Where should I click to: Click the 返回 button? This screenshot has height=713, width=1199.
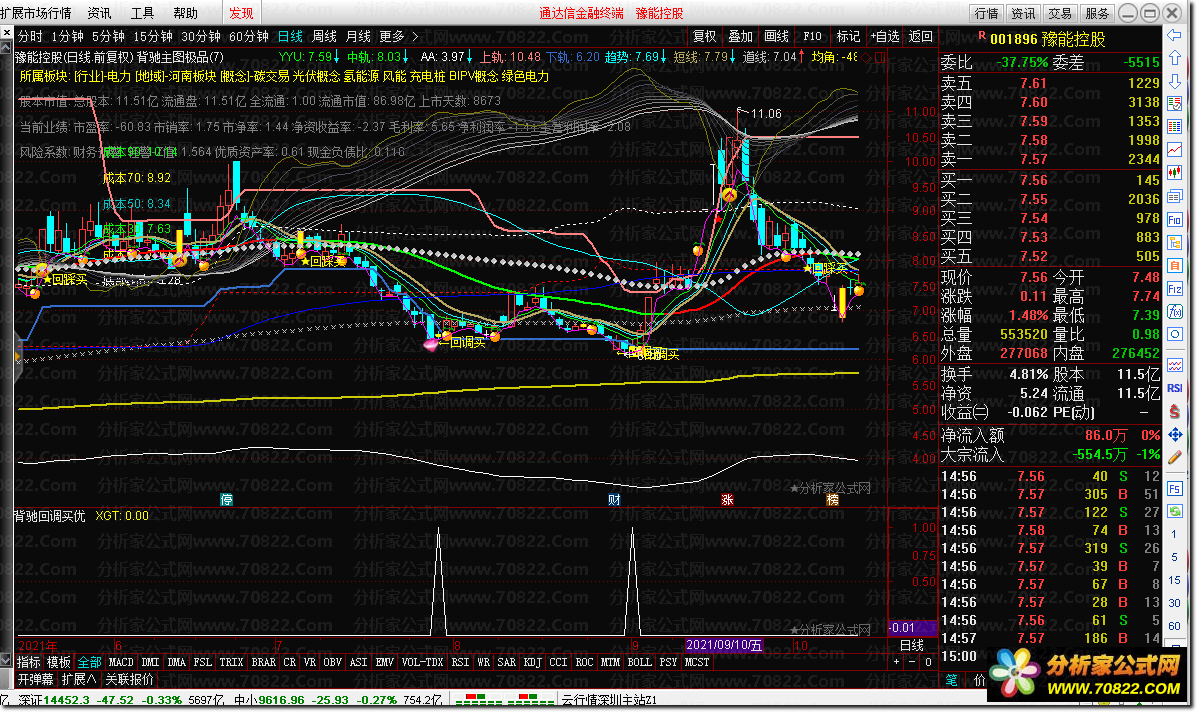[921, 36]
